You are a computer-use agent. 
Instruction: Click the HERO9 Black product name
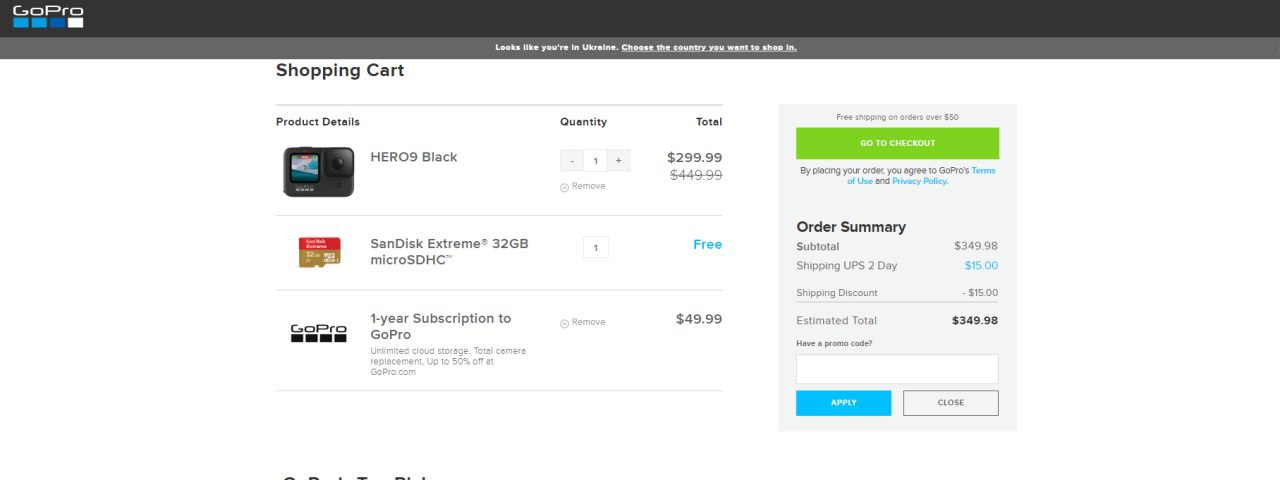tap(414, 157)
